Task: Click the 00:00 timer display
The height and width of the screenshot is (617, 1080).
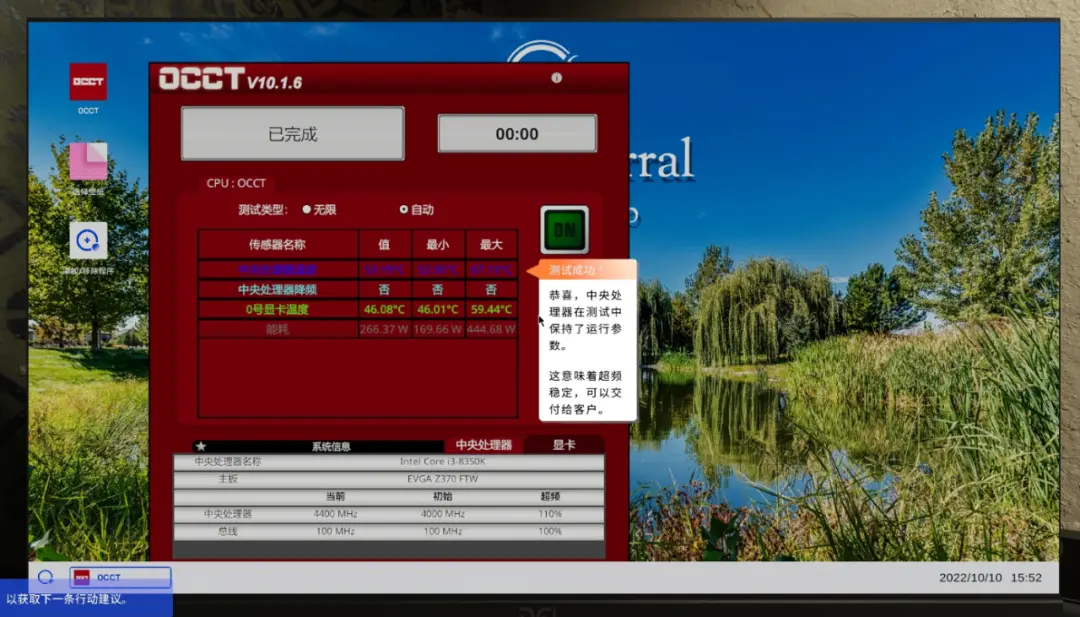Action: click(517, 134)
